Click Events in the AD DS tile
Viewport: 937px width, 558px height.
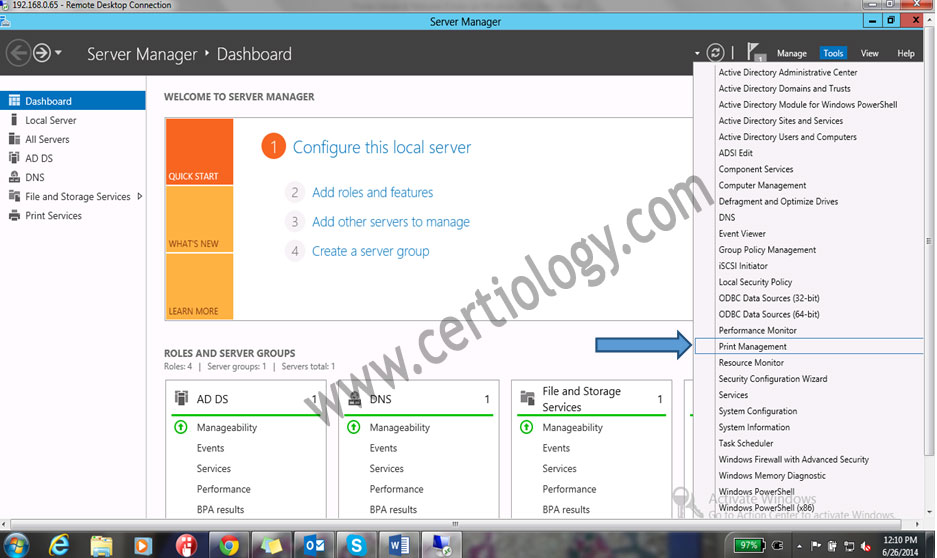(x=210, y=448)
